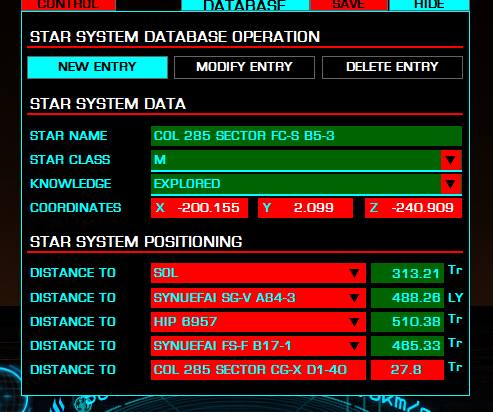Edit the 27.8 distance value
The width and height of the screenshot is (493, 412).
(407, 370)
